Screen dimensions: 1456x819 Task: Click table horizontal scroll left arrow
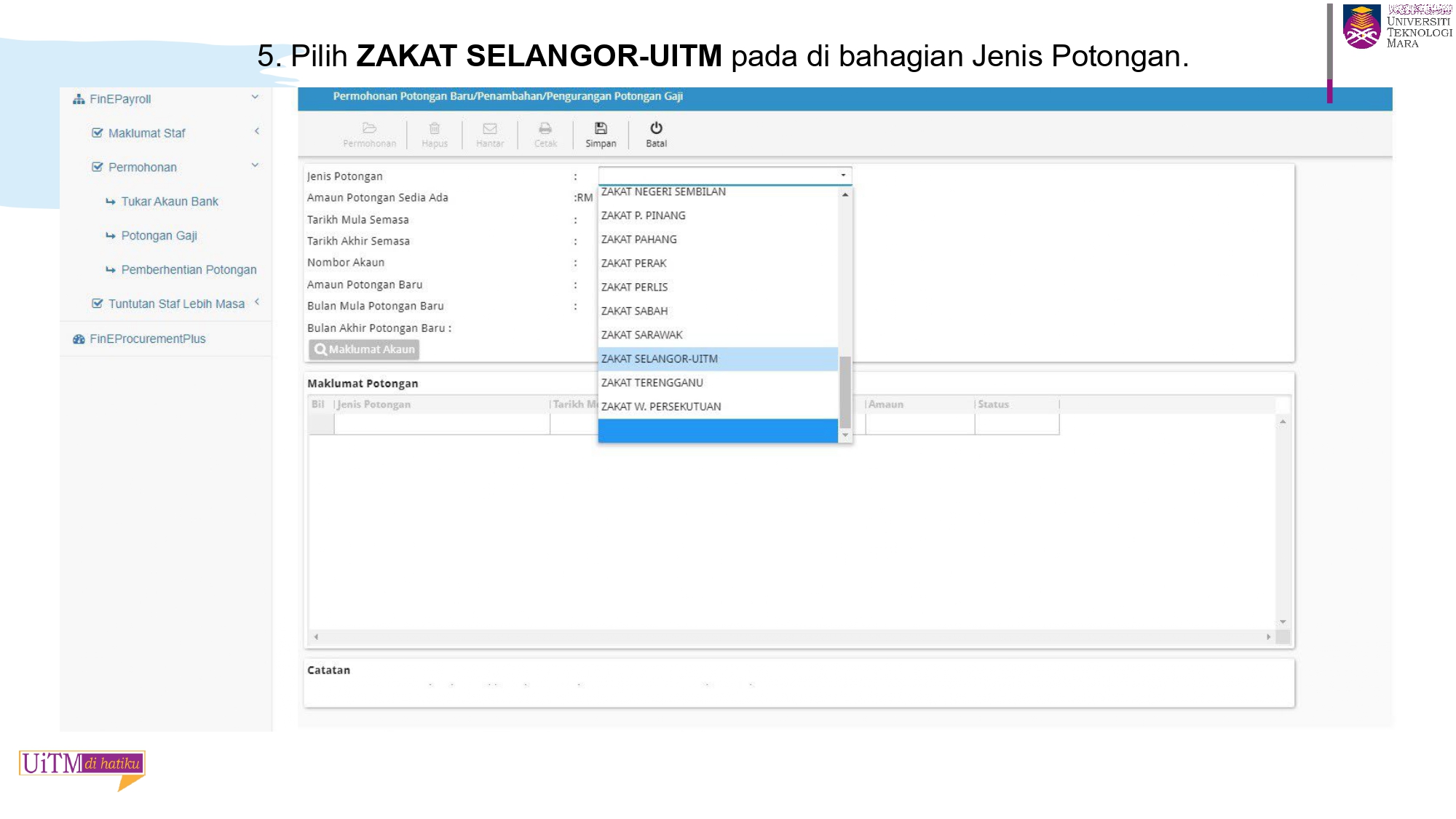click(316, 637)
